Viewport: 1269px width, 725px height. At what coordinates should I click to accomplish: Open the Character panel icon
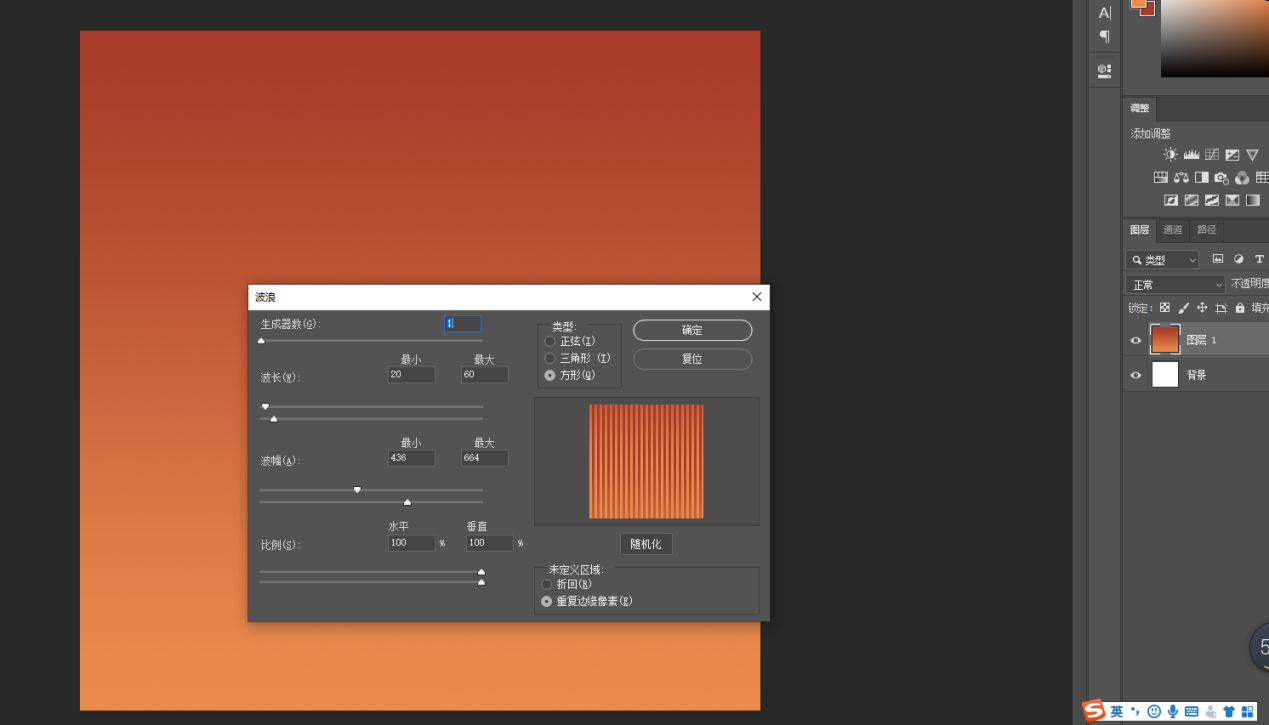tap(1104, 13)
